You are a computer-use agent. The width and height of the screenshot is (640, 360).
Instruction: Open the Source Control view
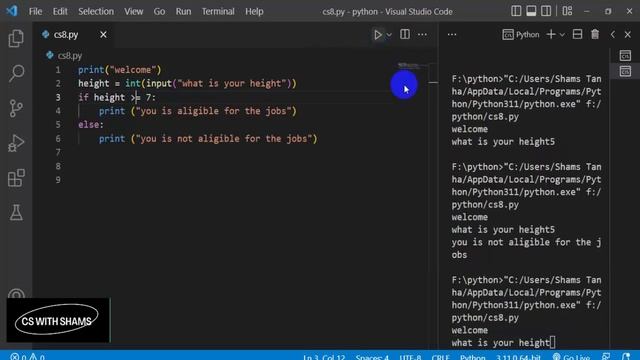[x=16, y=108]
